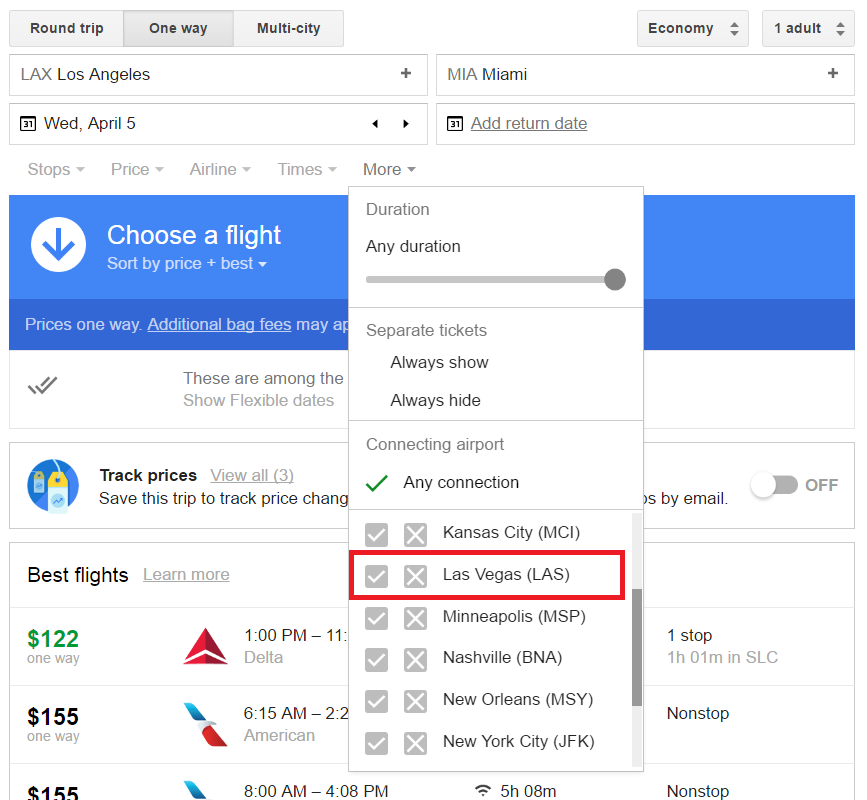This screenshot has width=867, height=800.
Task: Click calendar icon beside Add return date
Action: tap(455, 123)
